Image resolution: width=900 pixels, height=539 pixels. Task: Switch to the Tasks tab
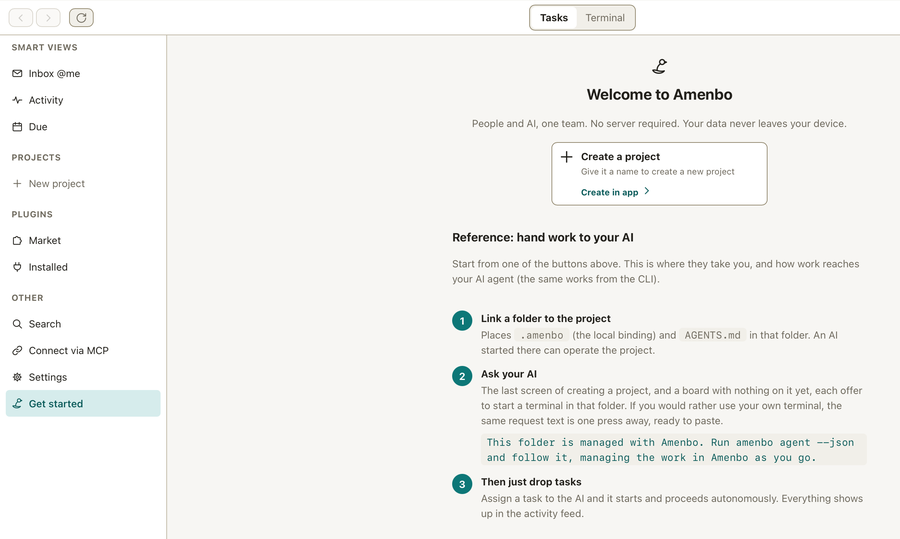(553, 18)
